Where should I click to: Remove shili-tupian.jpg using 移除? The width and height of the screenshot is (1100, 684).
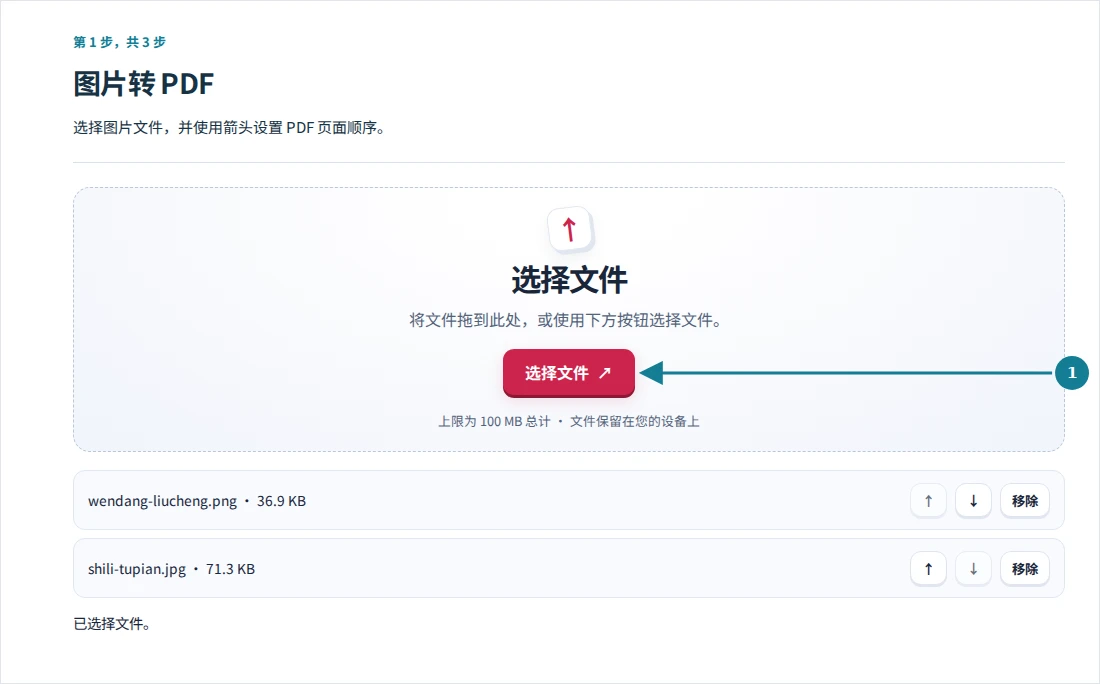coord(1024,569)
